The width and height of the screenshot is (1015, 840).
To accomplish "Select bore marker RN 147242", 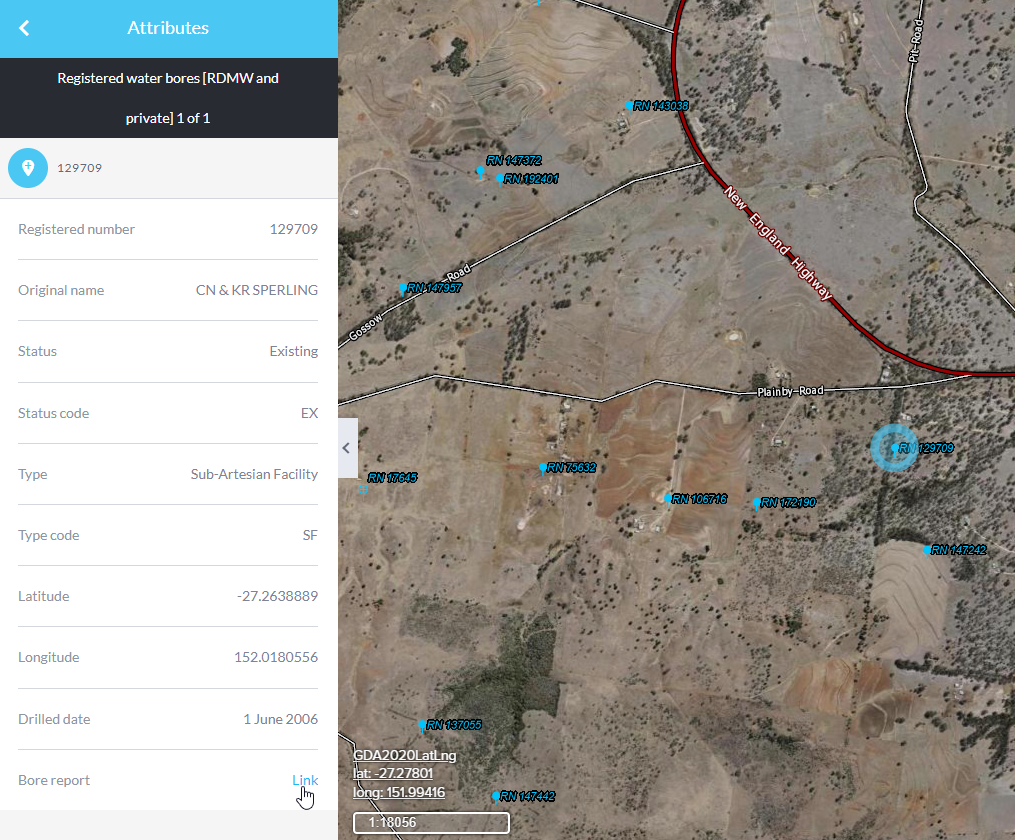I will pyautogui.click(x=928, y=550).
